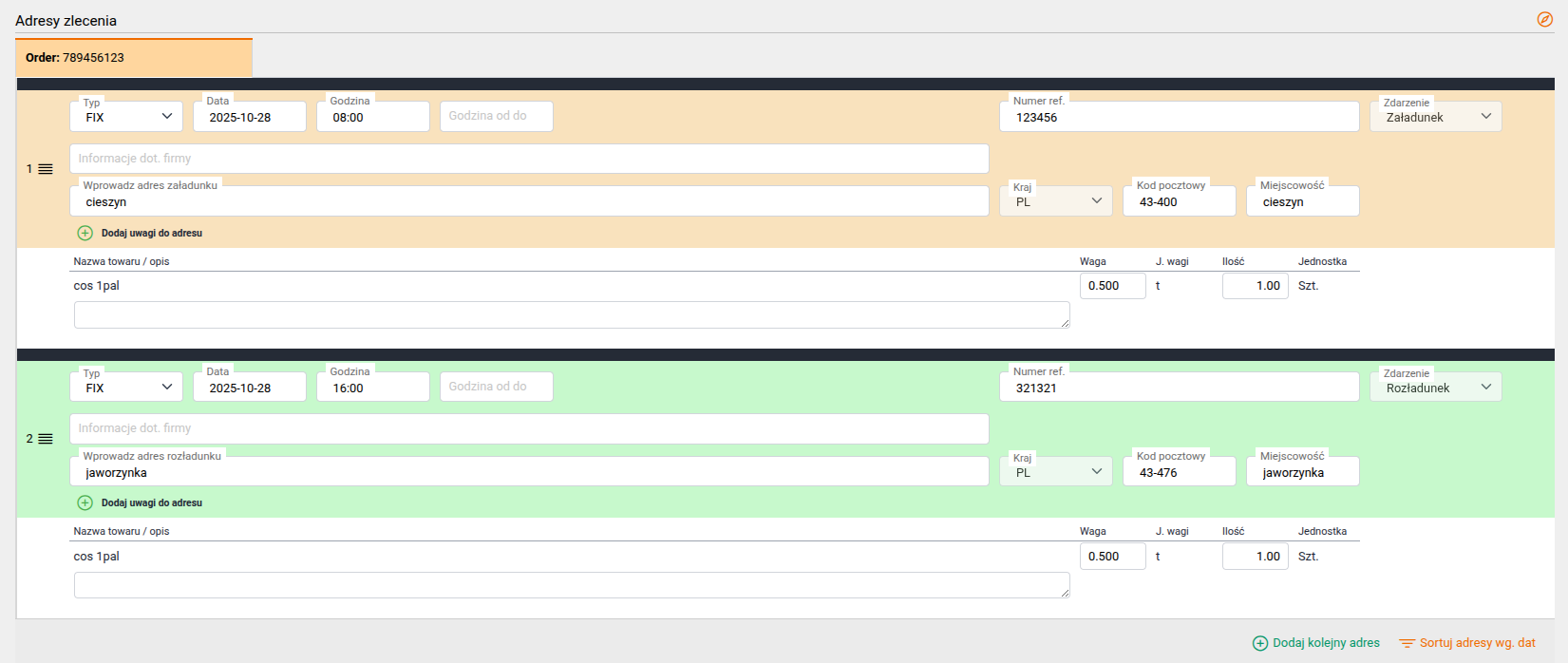Click the orange compass icon top right
The width and height of the screenshot is (1568, 663).
click(1544, 19)
